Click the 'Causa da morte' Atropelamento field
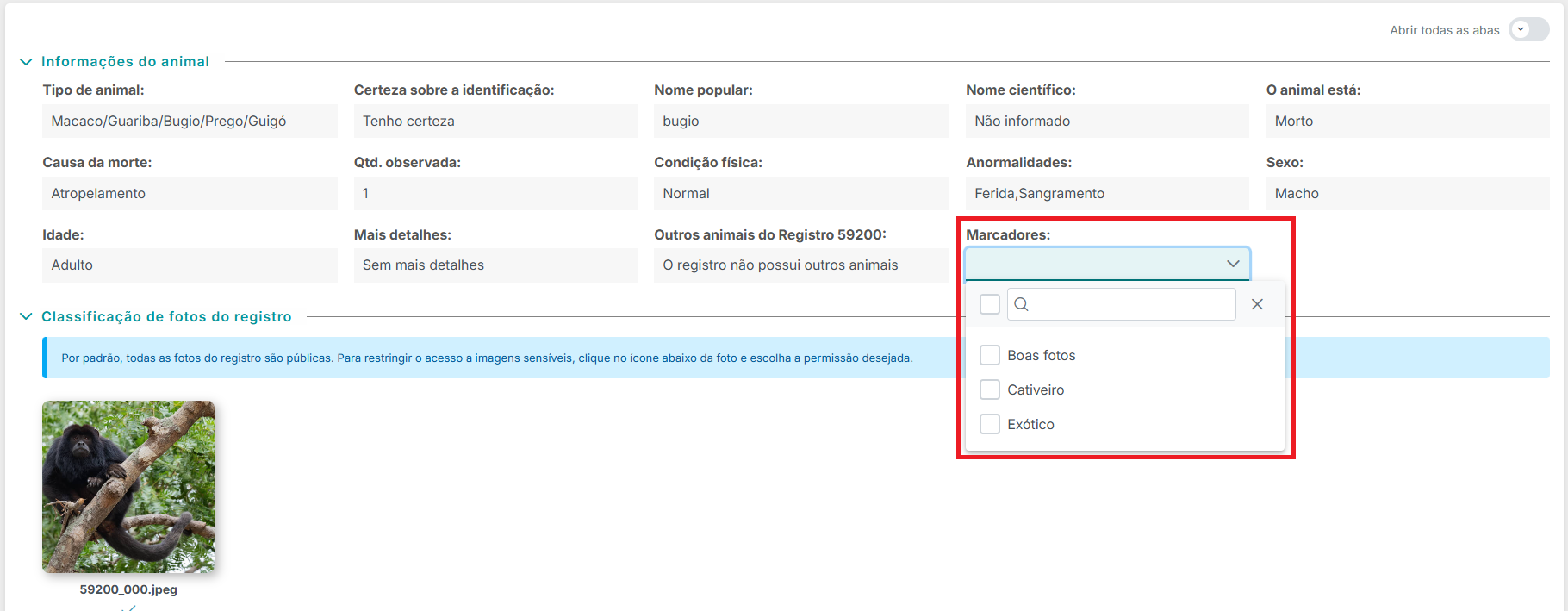The height and width of the screenshot is (611, 1568). pyautogui.click(x=190, y=194)
